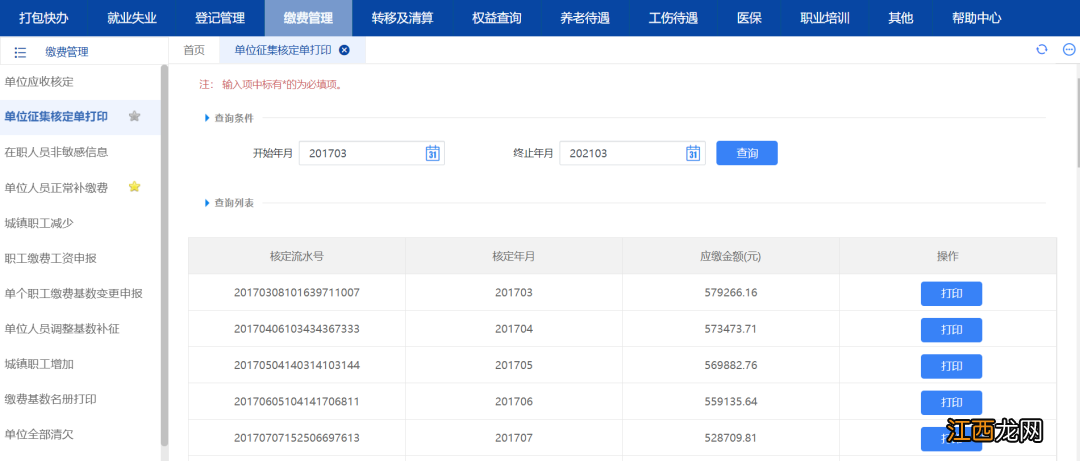
Task: Click the 查询 button
Action: pyautogui.click(x=746, y=153)
